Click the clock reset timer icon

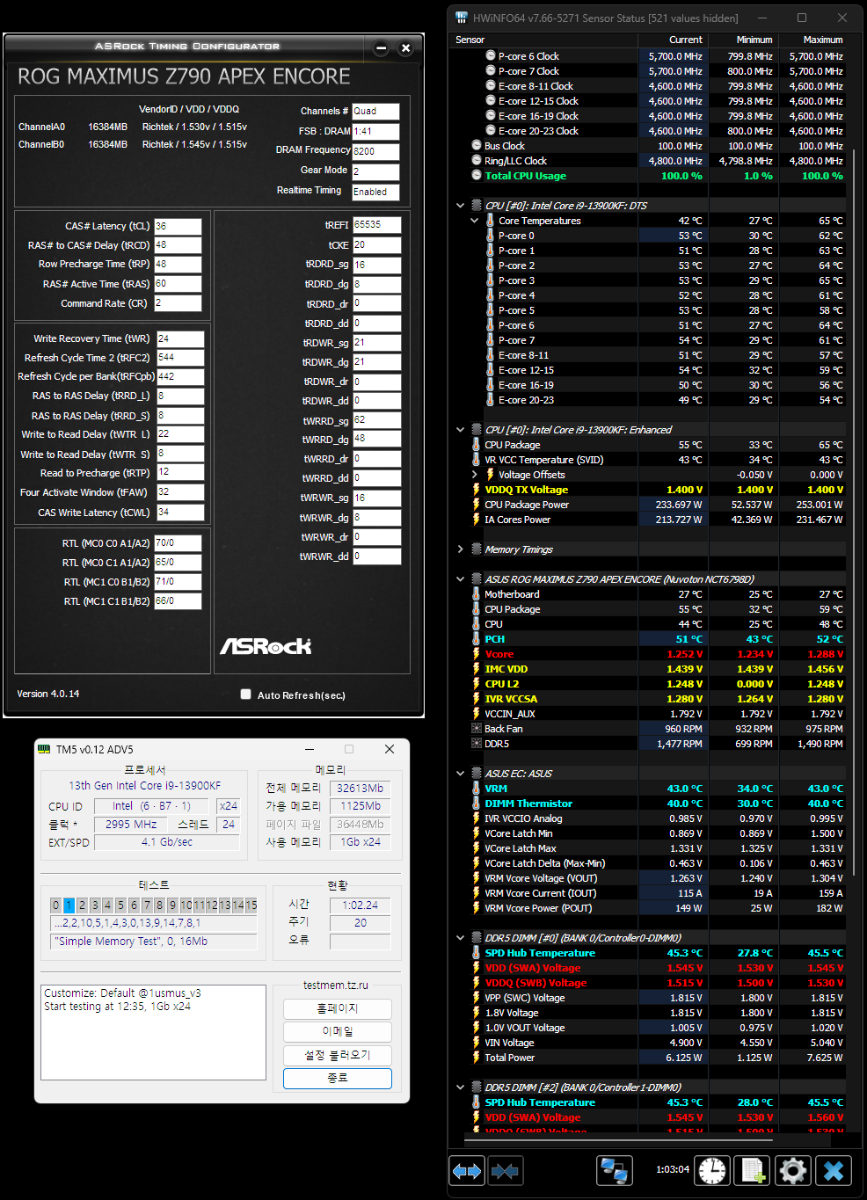(x=712, y=1170)
